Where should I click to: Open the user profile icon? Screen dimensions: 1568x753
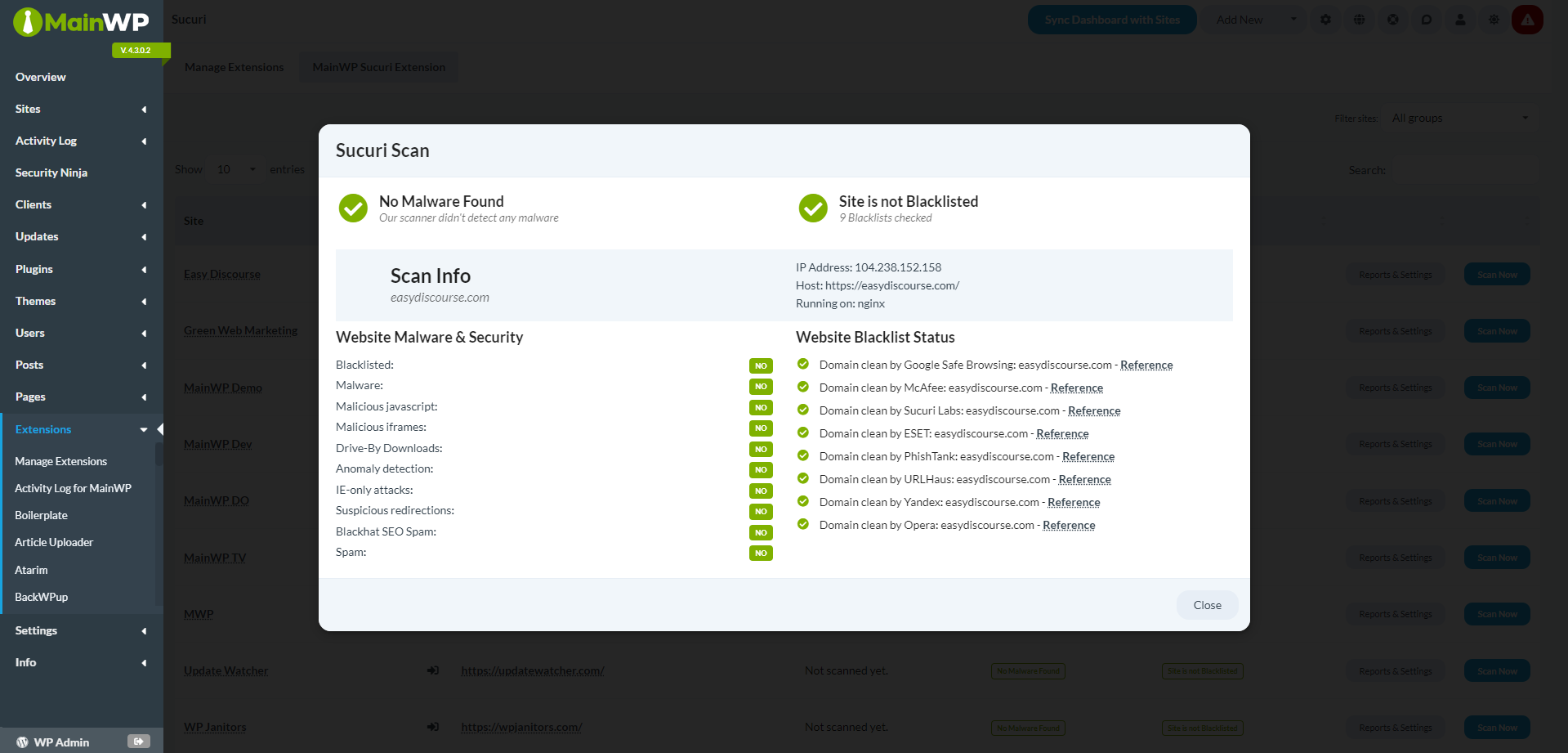(x=1460, y=20)
